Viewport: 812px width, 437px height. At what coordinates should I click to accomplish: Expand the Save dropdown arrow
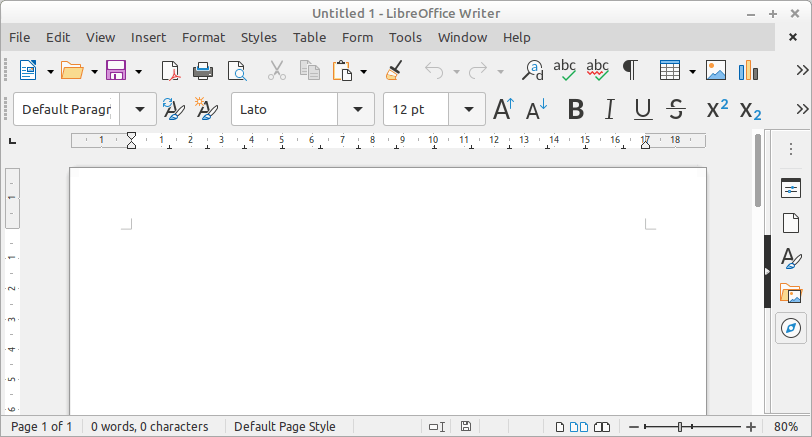click(138, 71)
